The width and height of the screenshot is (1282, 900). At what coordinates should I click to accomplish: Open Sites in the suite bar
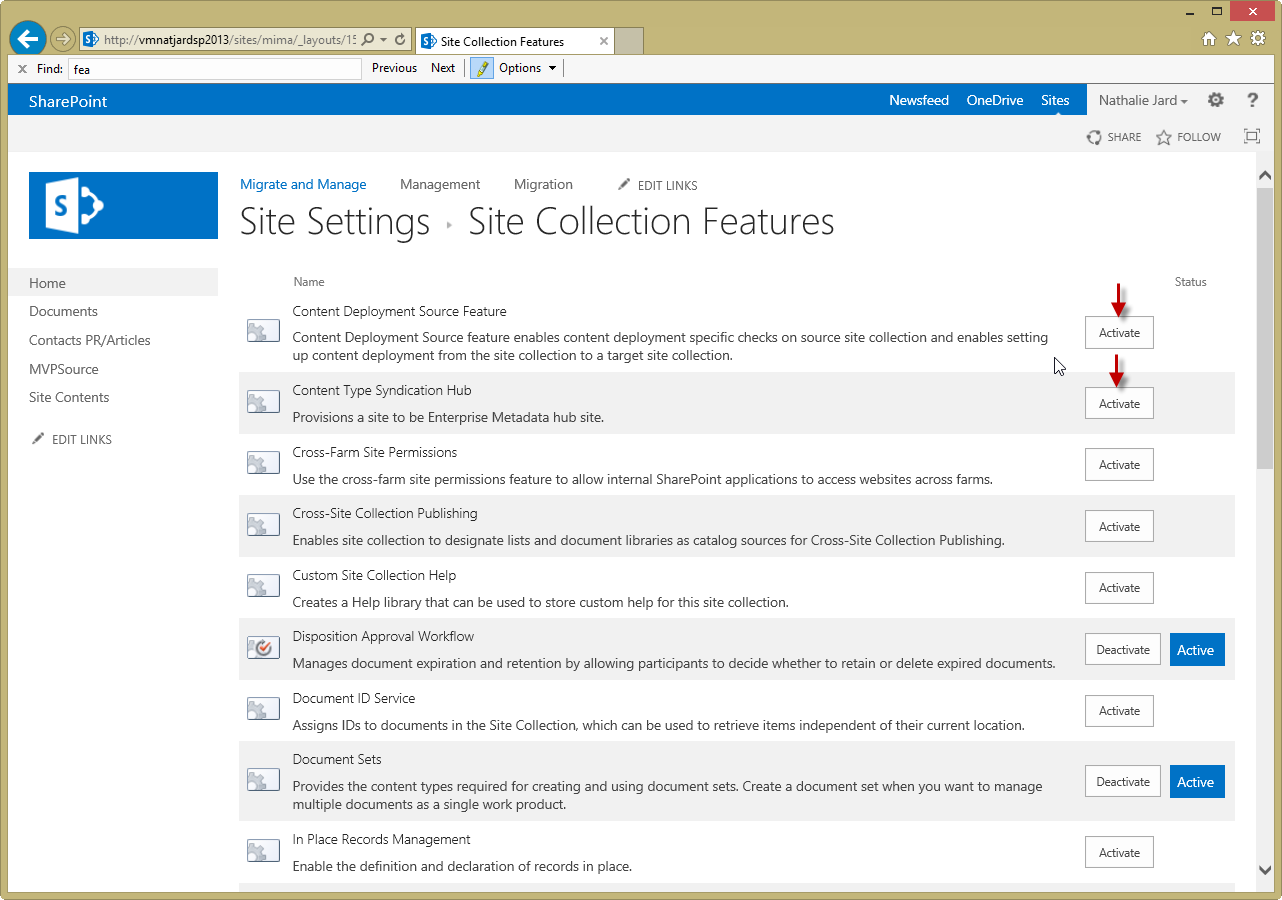[x=1055, y=100]
